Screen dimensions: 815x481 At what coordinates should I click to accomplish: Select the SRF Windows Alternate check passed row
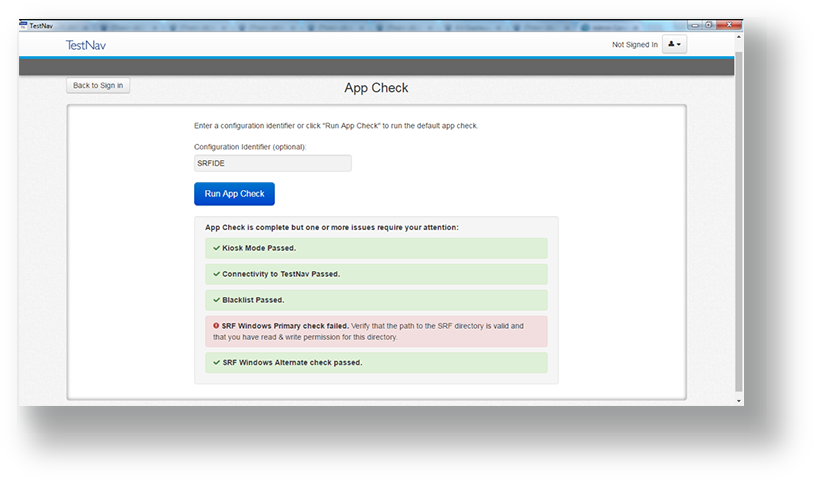[x=376, y=362]
